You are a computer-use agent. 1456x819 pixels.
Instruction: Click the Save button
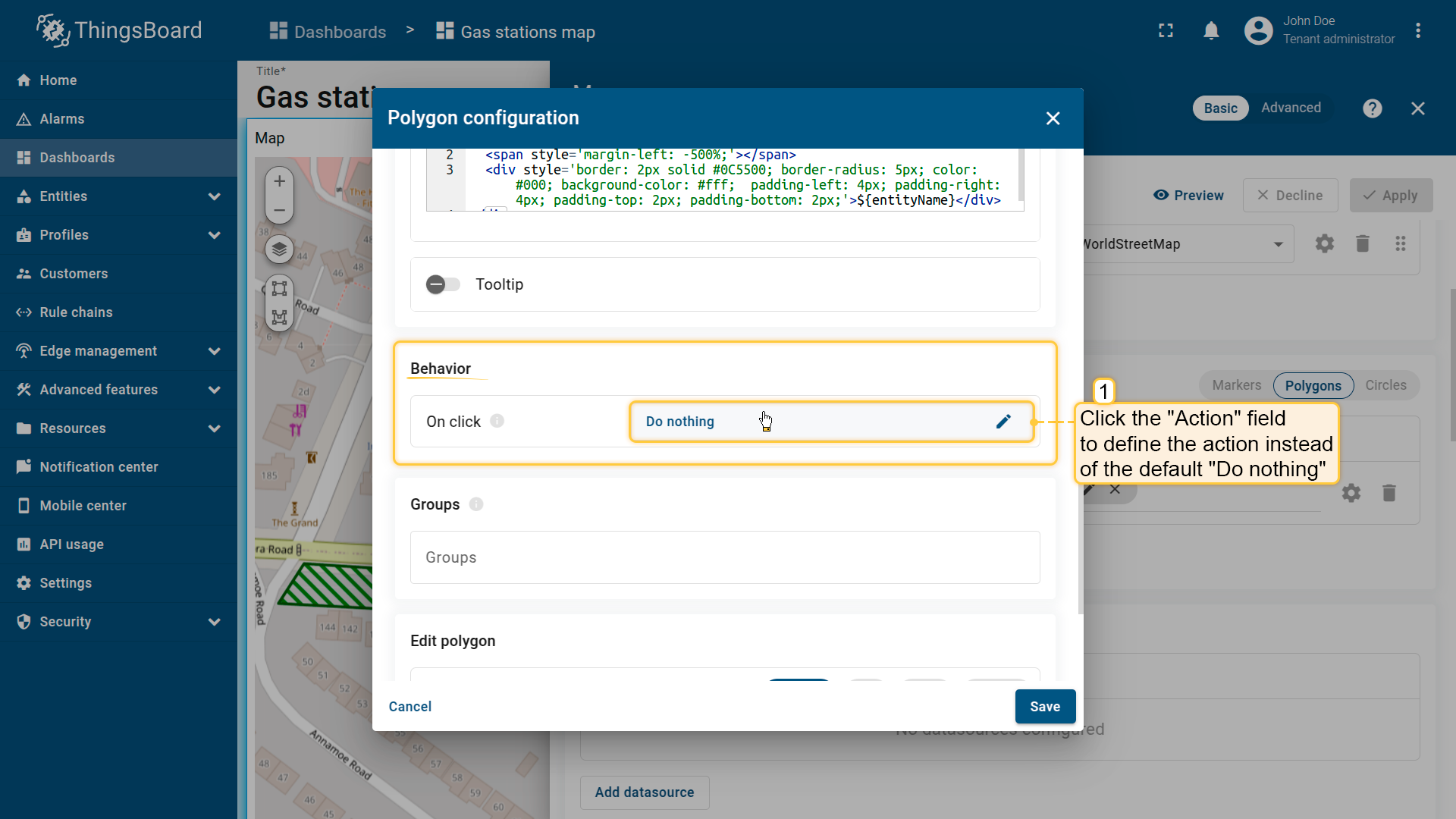pos(1044,707)
